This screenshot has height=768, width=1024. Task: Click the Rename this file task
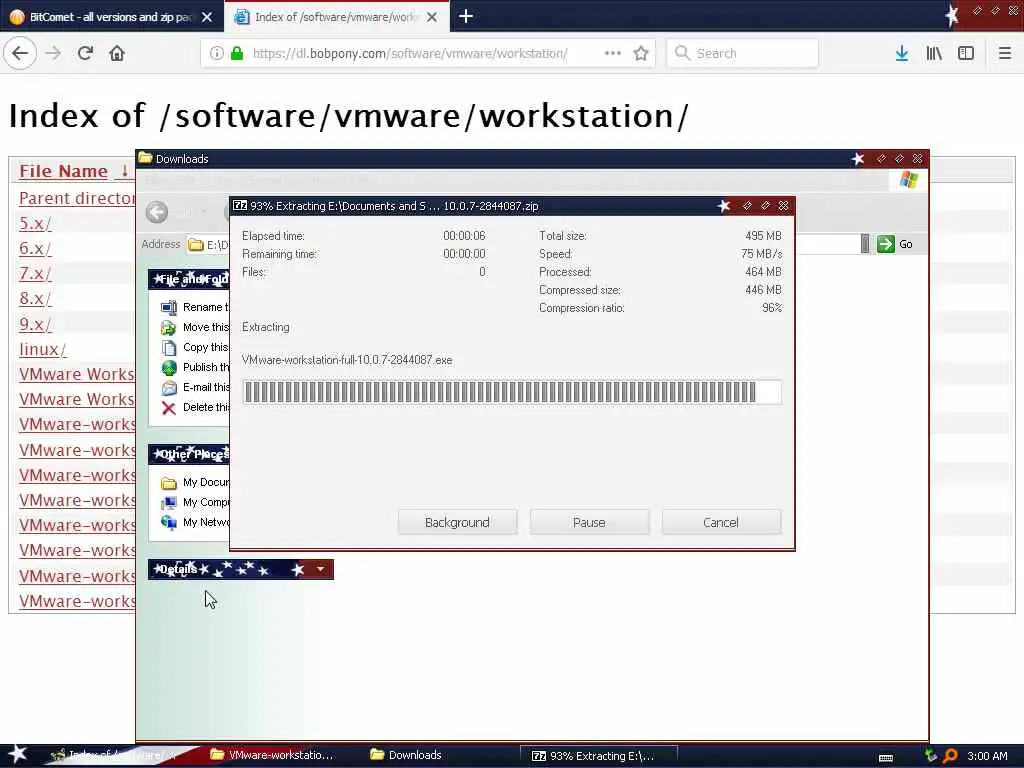(x=195, y=307)
